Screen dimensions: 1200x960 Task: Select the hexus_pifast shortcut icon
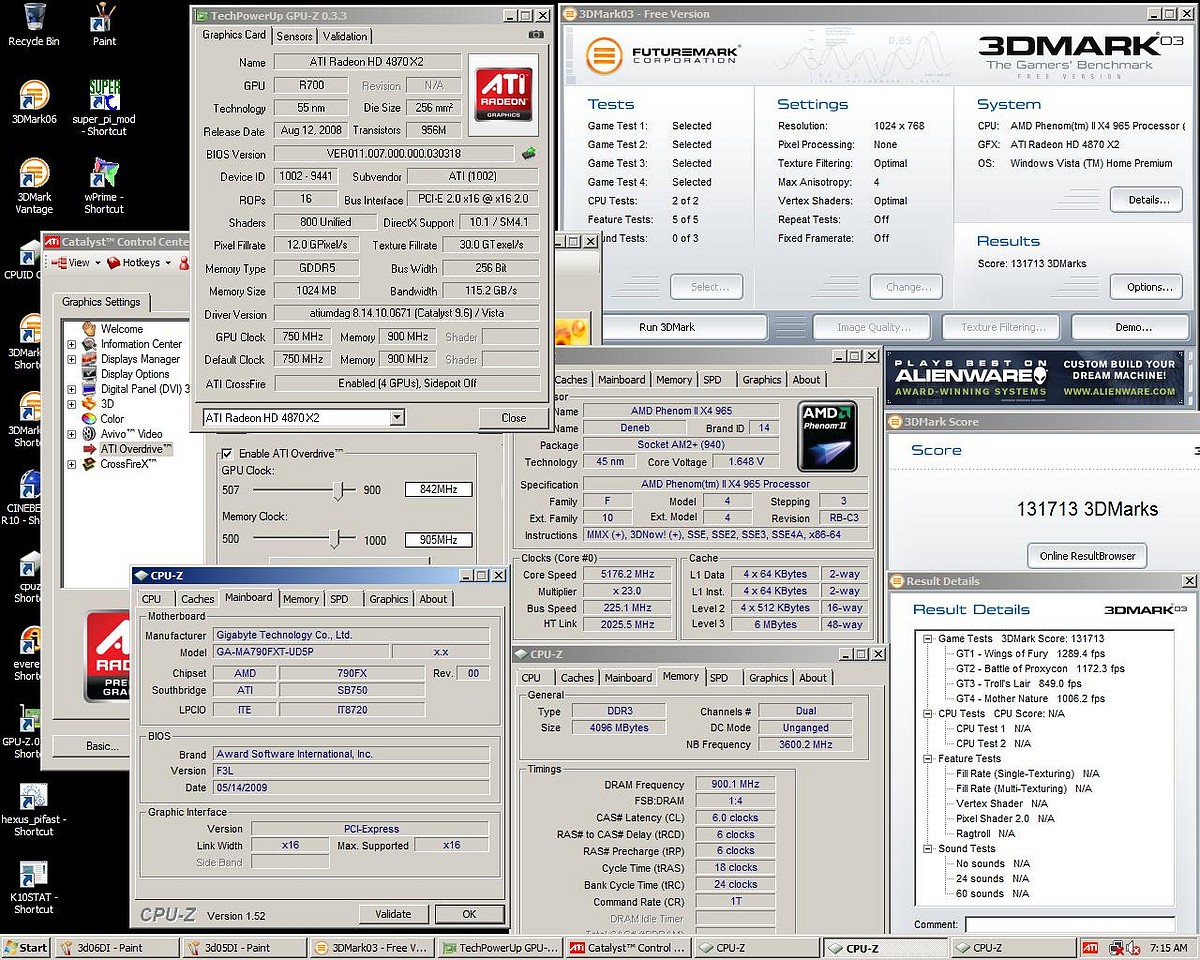pyautogui.click(x=33, y=810)
